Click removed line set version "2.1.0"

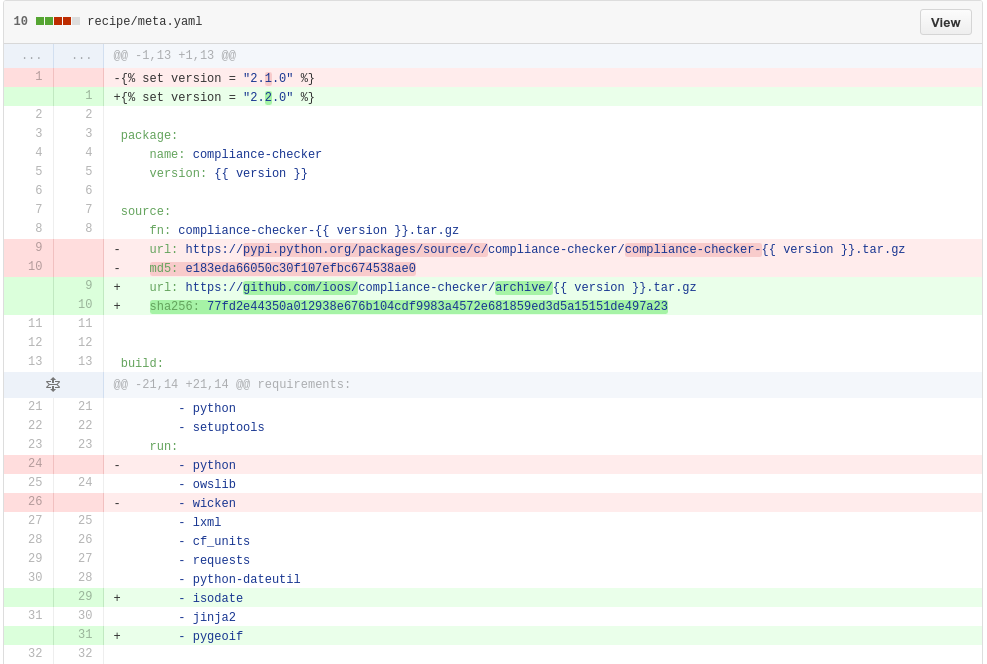(543, 78)
